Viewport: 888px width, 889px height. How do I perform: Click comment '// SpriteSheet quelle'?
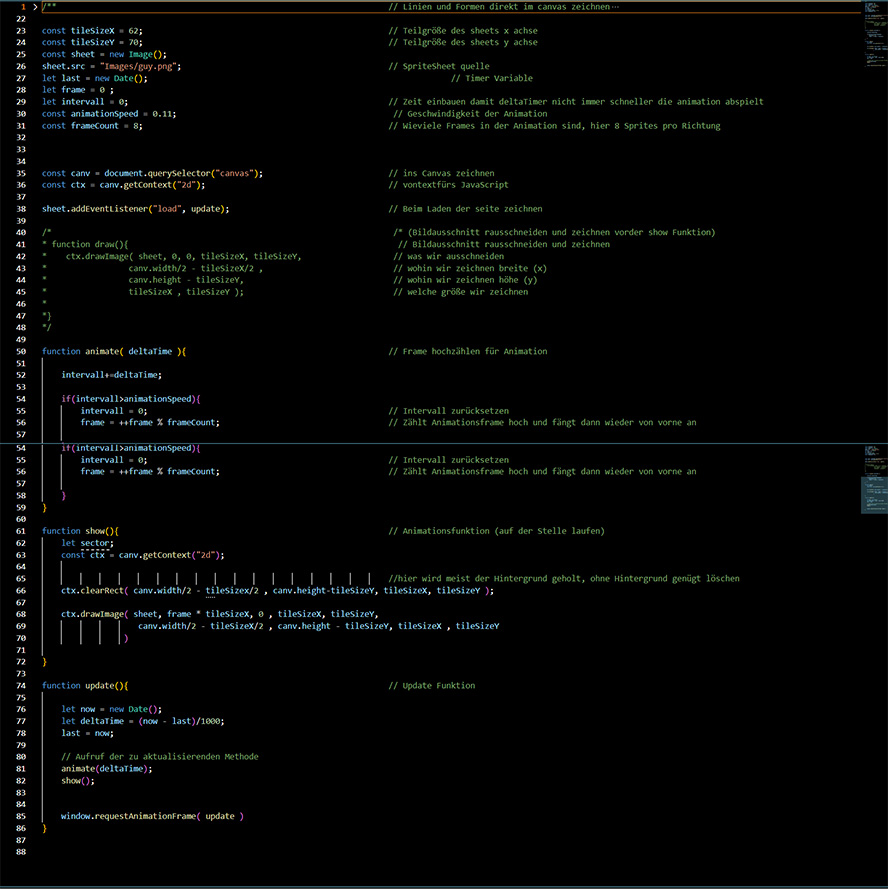439,66
